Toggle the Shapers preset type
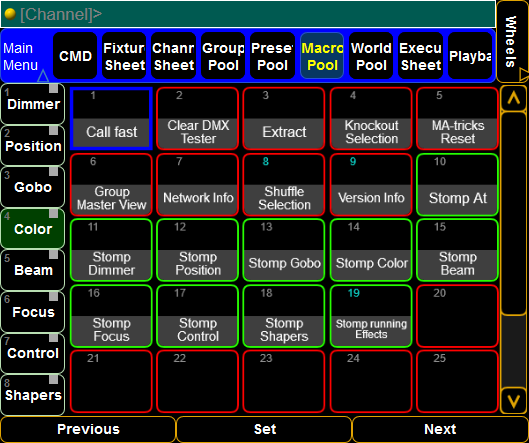 (x=33, y=395)
